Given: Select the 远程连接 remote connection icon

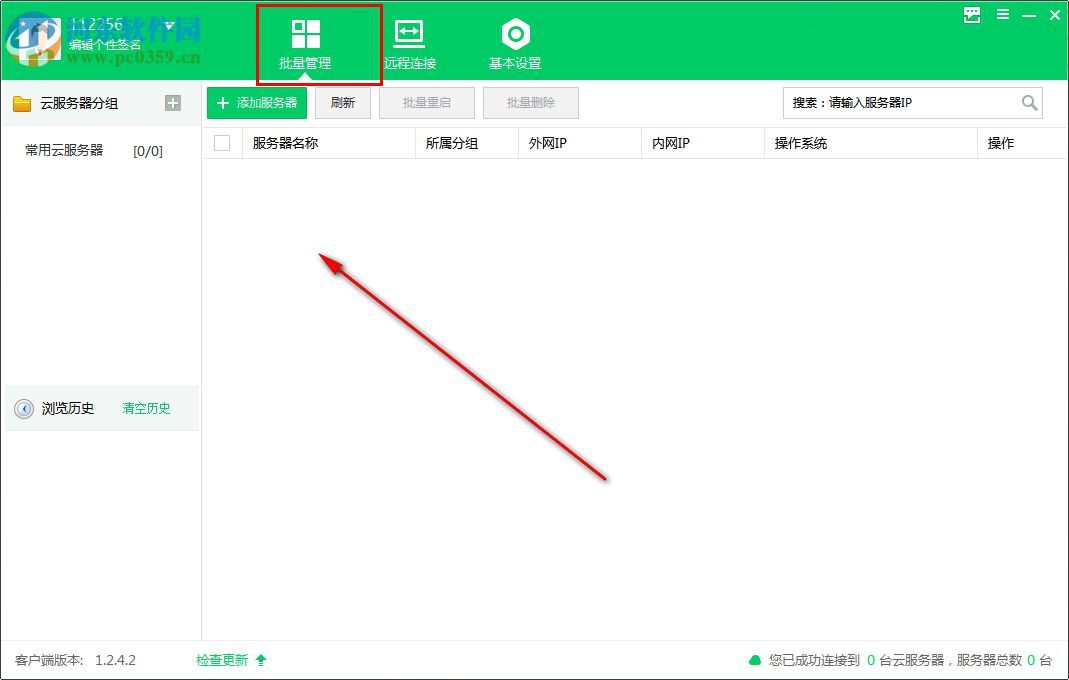Looking at the screenshot, I should tap(409, 33).
